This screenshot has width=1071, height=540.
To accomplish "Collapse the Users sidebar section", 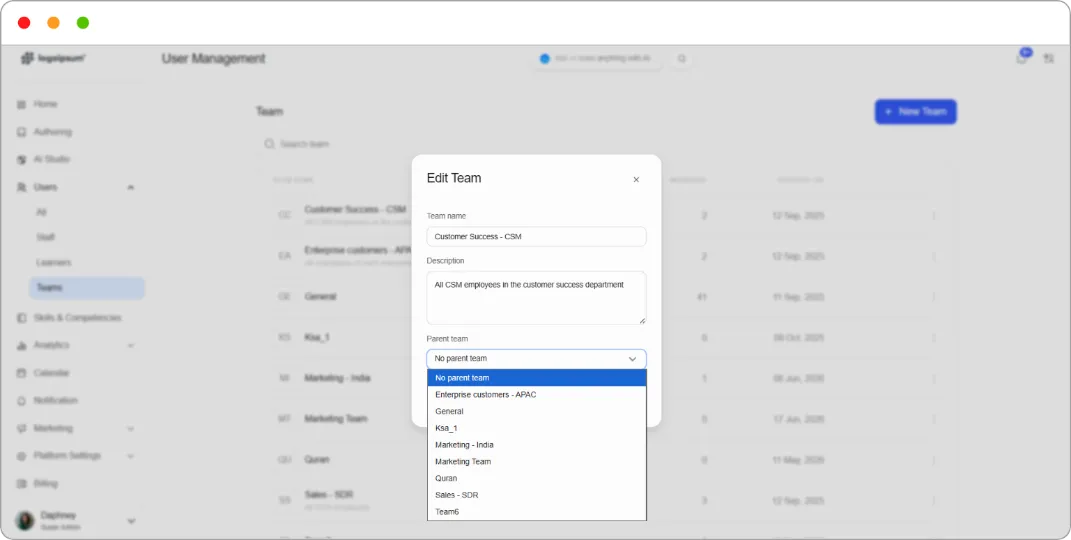I will point(130,187).
